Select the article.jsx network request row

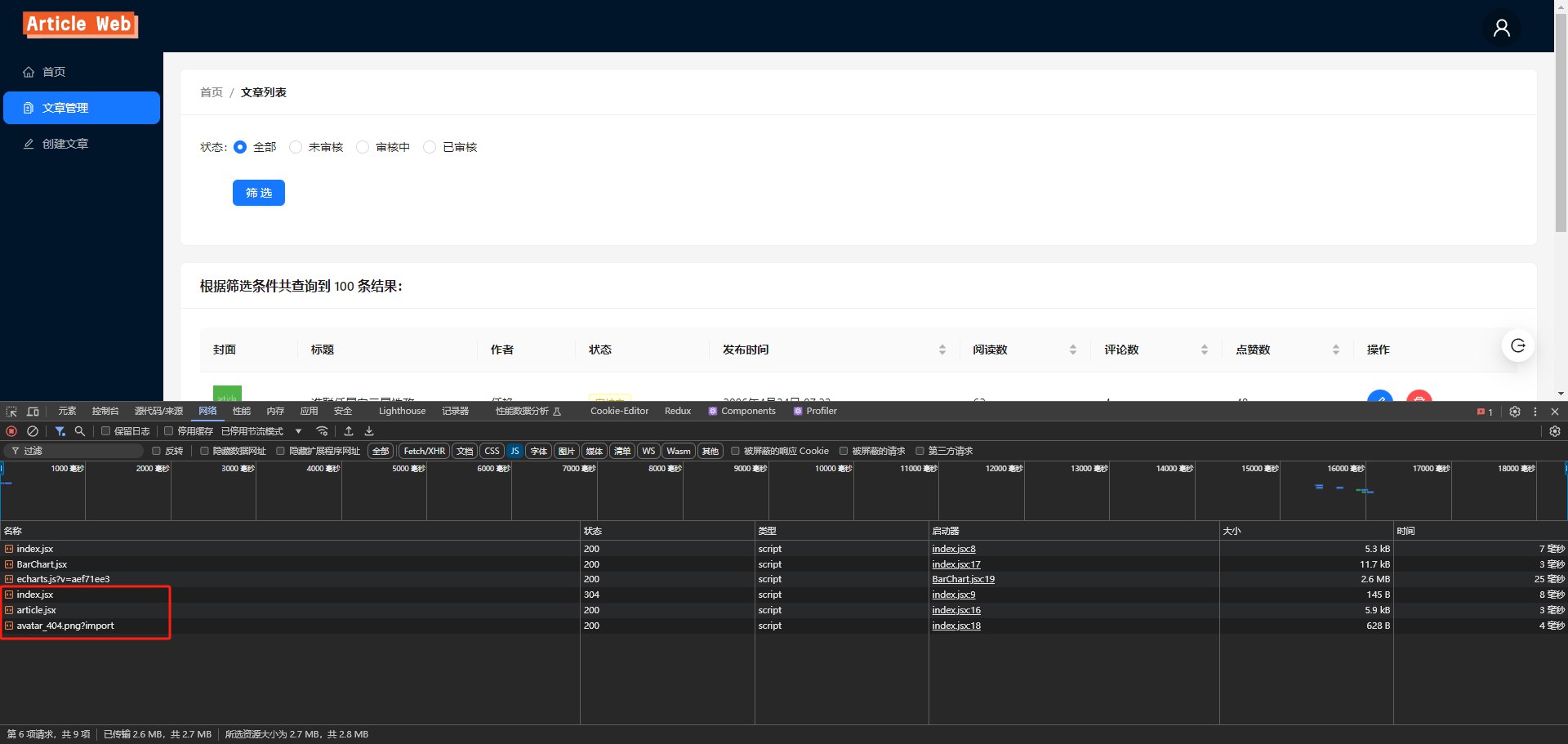click(784, 610)
